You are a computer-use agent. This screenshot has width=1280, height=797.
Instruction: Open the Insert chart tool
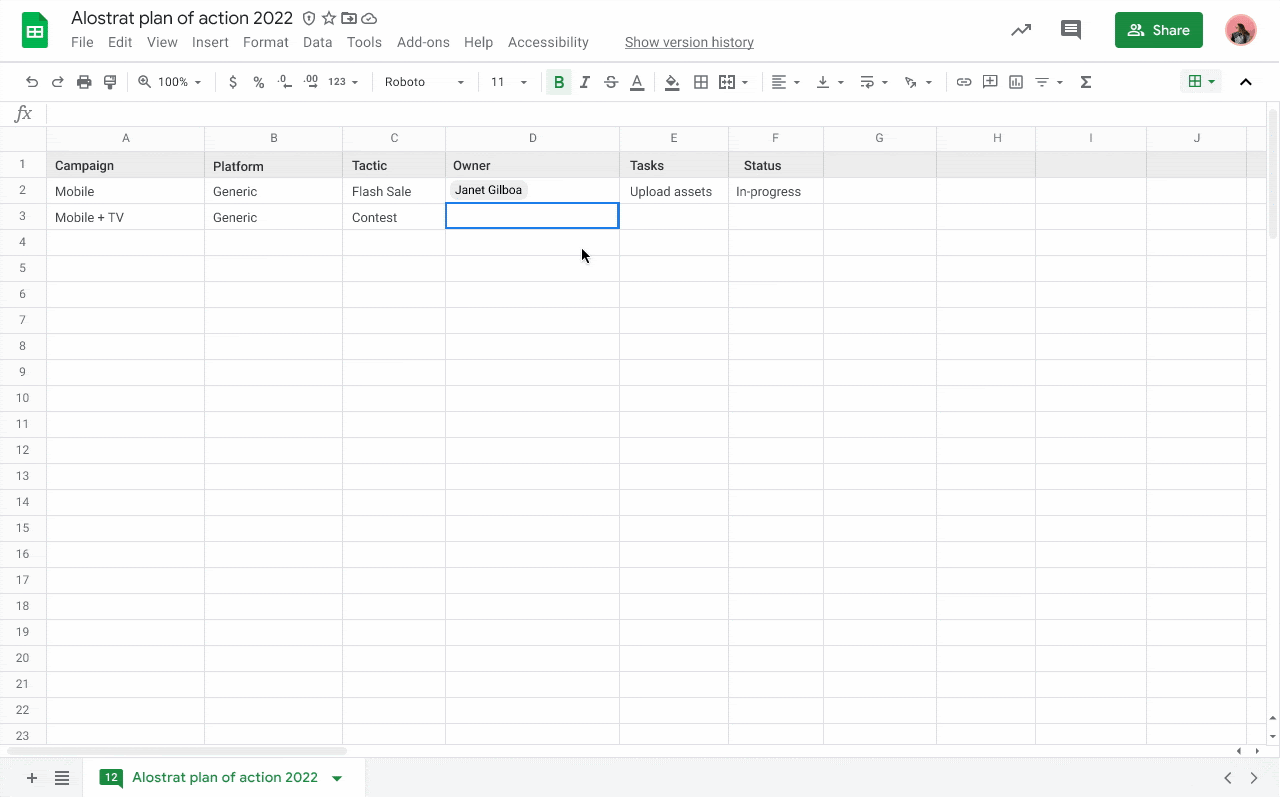[1015, 82]
